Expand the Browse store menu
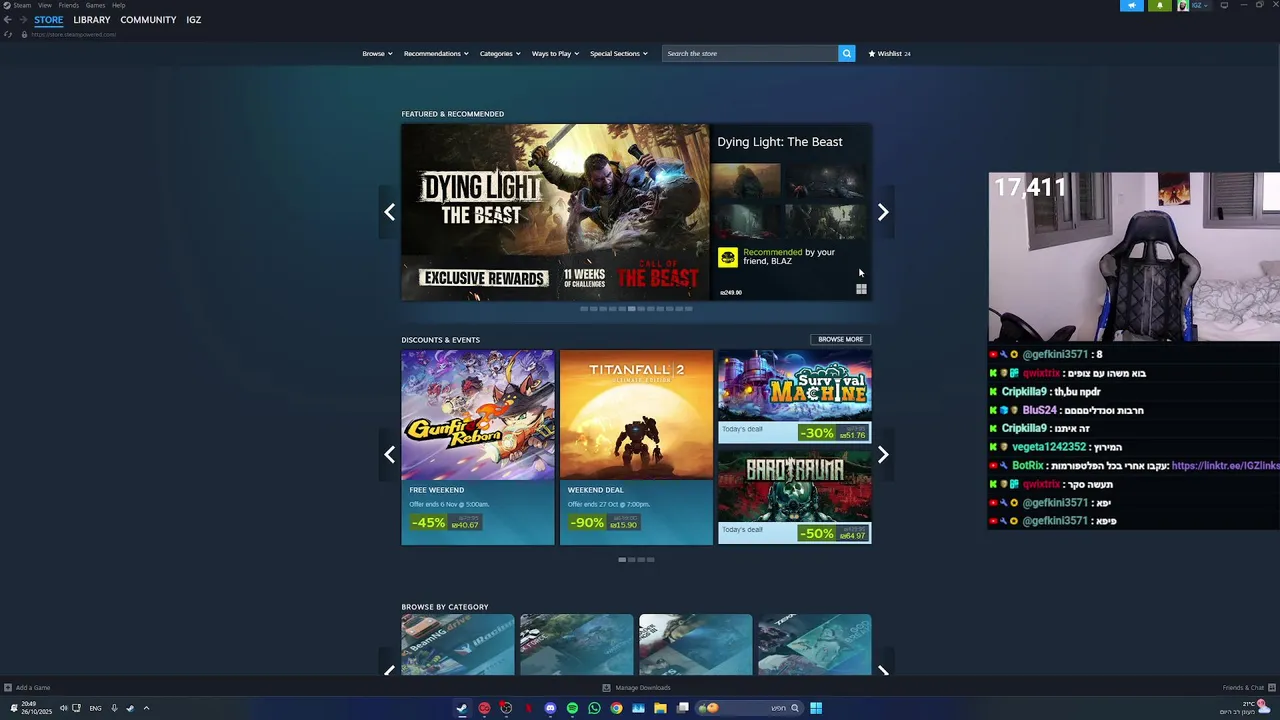Image resolution: width=1280 pixels, height=720 pixels. (377, 53)
